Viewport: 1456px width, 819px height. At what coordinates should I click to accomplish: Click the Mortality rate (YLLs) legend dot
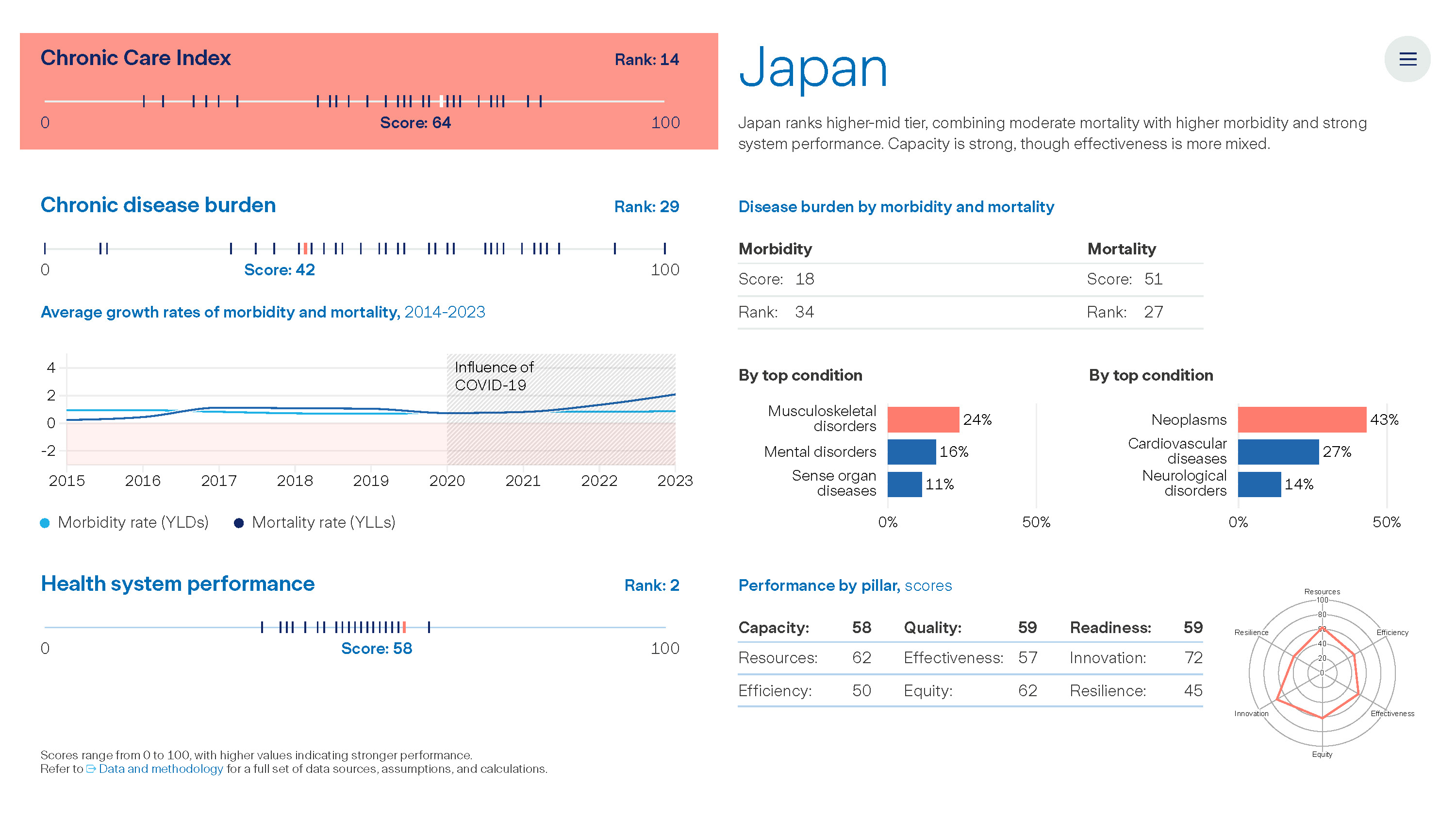click(x=238, y=523)
